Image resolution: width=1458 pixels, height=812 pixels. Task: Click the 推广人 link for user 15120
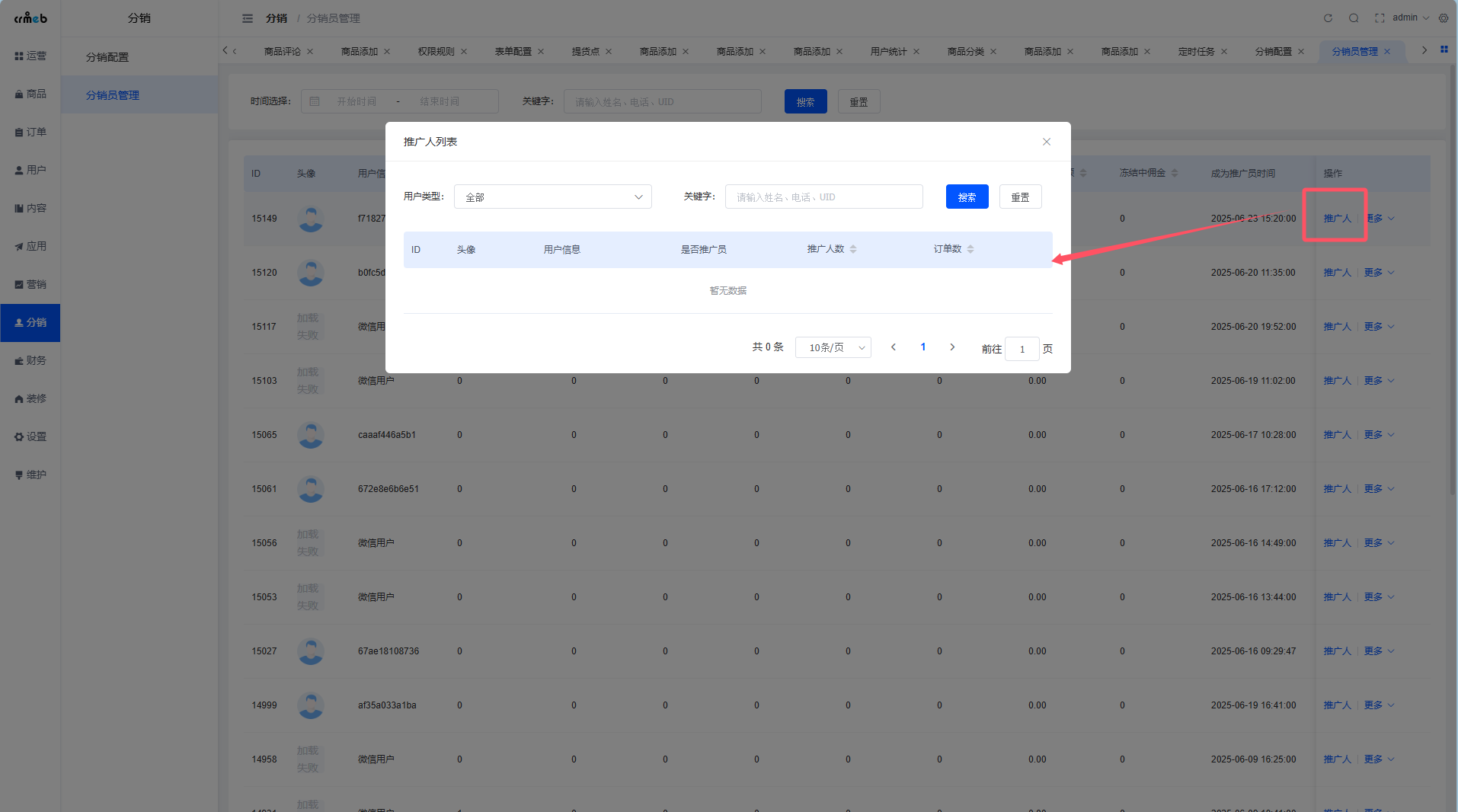click(x=1337, y=273)
